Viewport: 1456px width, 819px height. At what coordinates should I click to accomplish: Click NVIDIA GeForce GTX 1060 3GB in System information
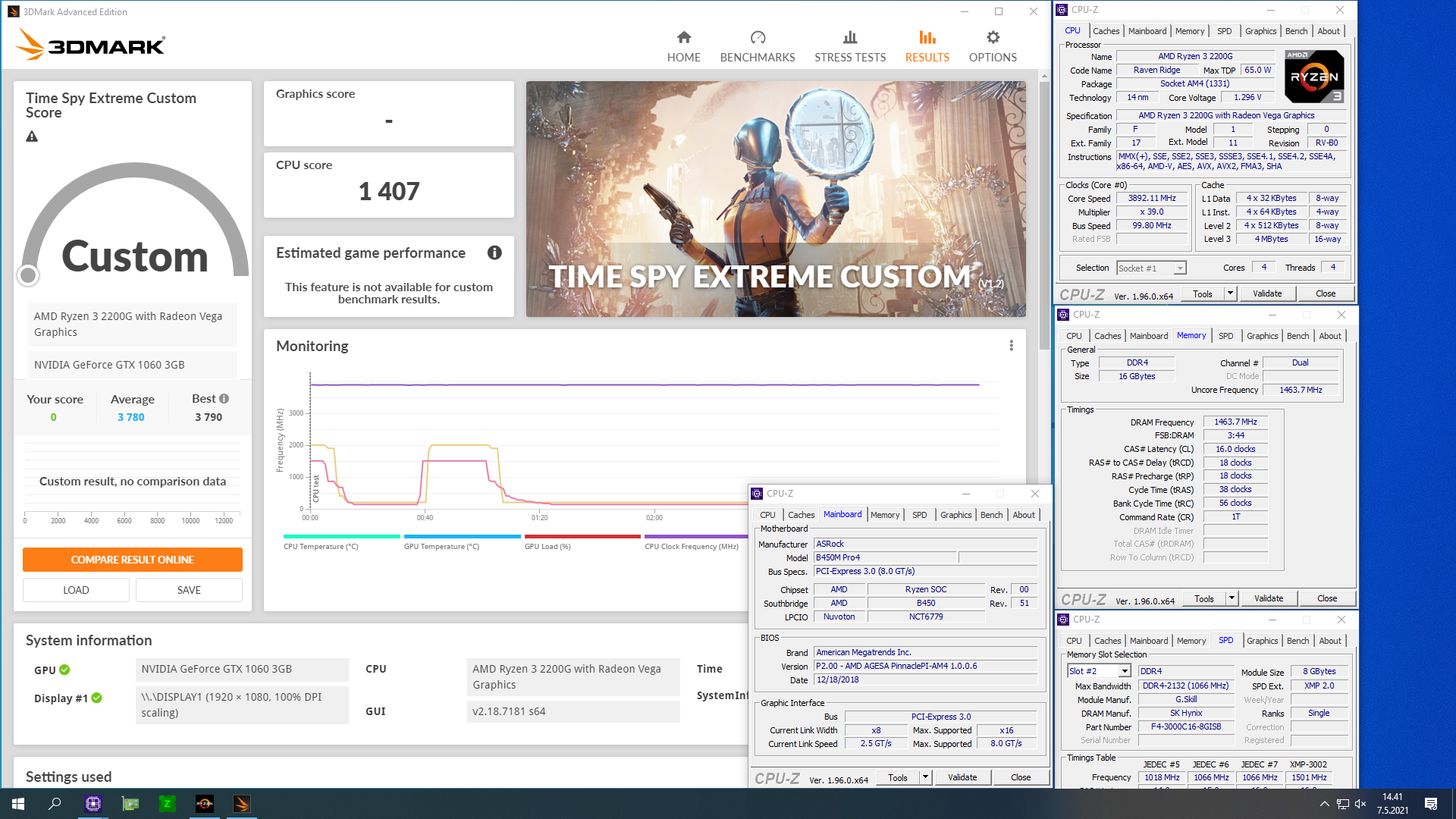pos(242,669)
